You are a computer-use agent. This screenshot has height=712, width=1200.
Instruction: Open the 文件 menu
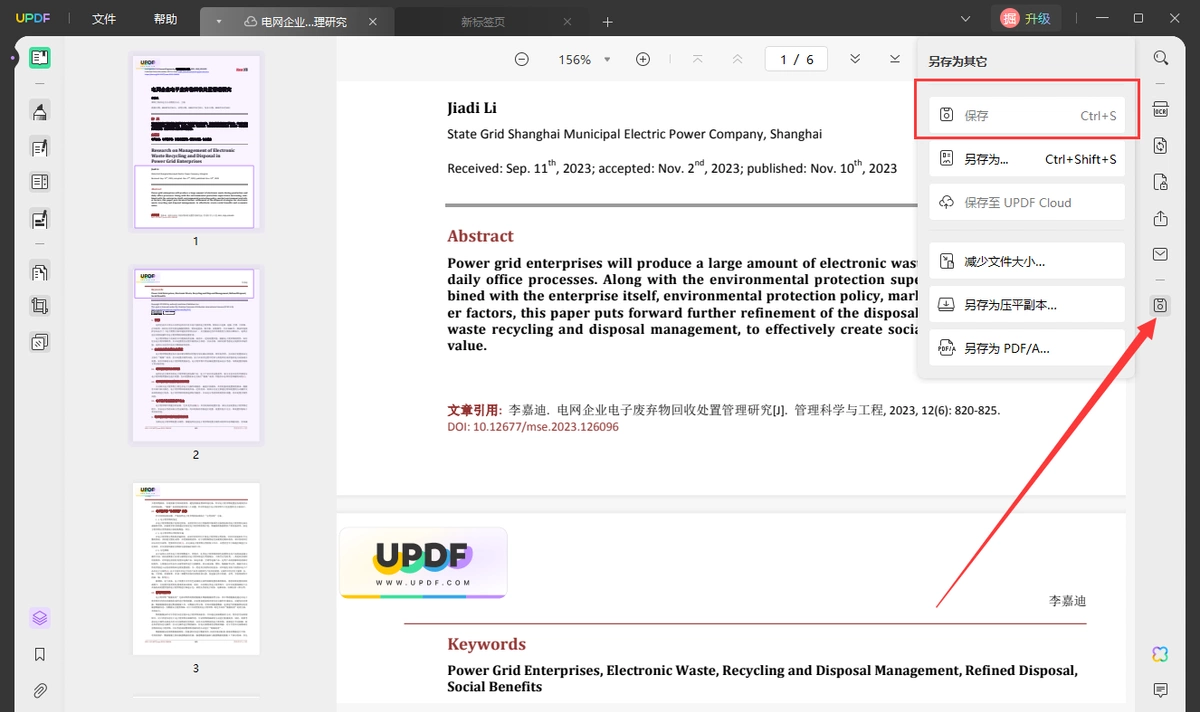pos(104,19)
